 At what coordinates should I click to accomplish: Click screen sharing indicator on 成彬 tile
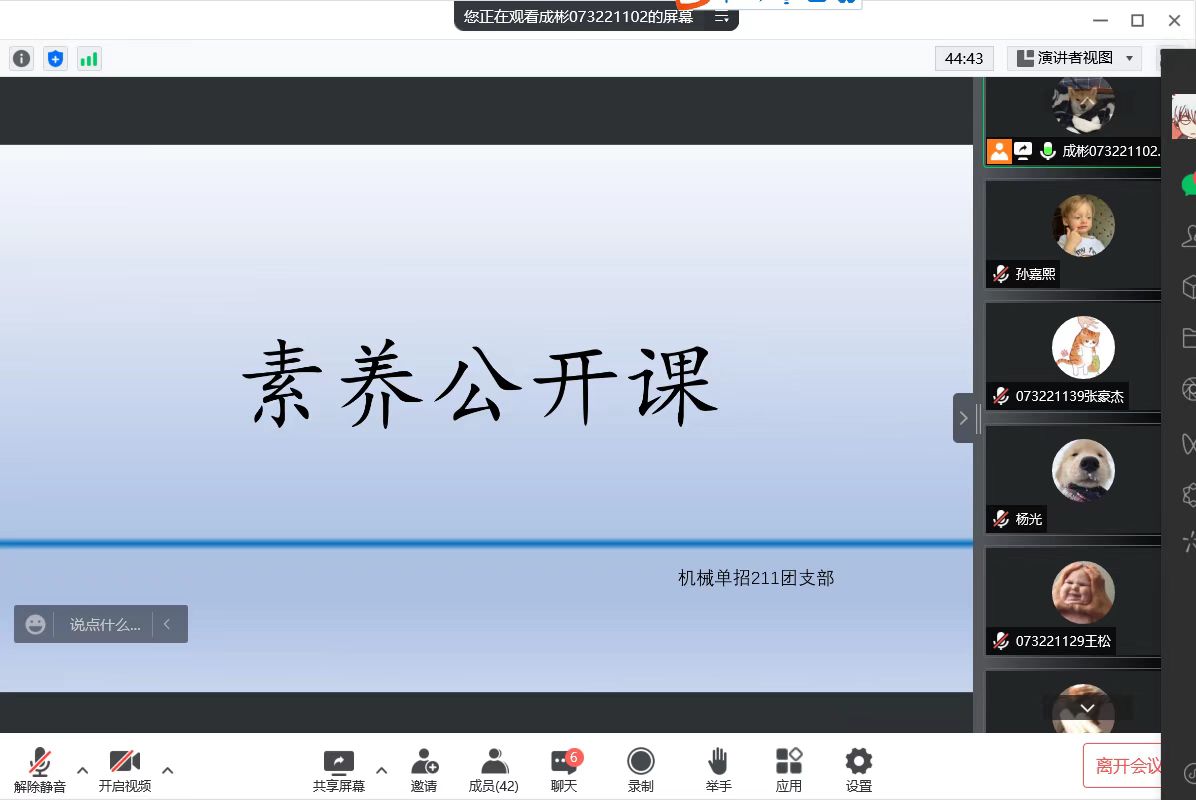(x=1023, y=150)
